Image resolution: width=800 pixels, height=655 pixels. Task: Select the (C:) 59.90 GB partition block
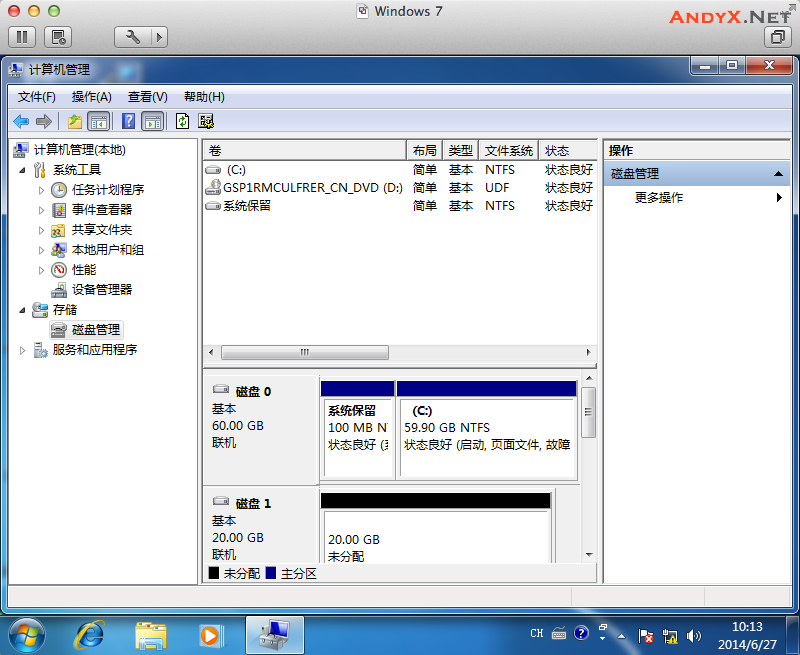tap(487, 431)
